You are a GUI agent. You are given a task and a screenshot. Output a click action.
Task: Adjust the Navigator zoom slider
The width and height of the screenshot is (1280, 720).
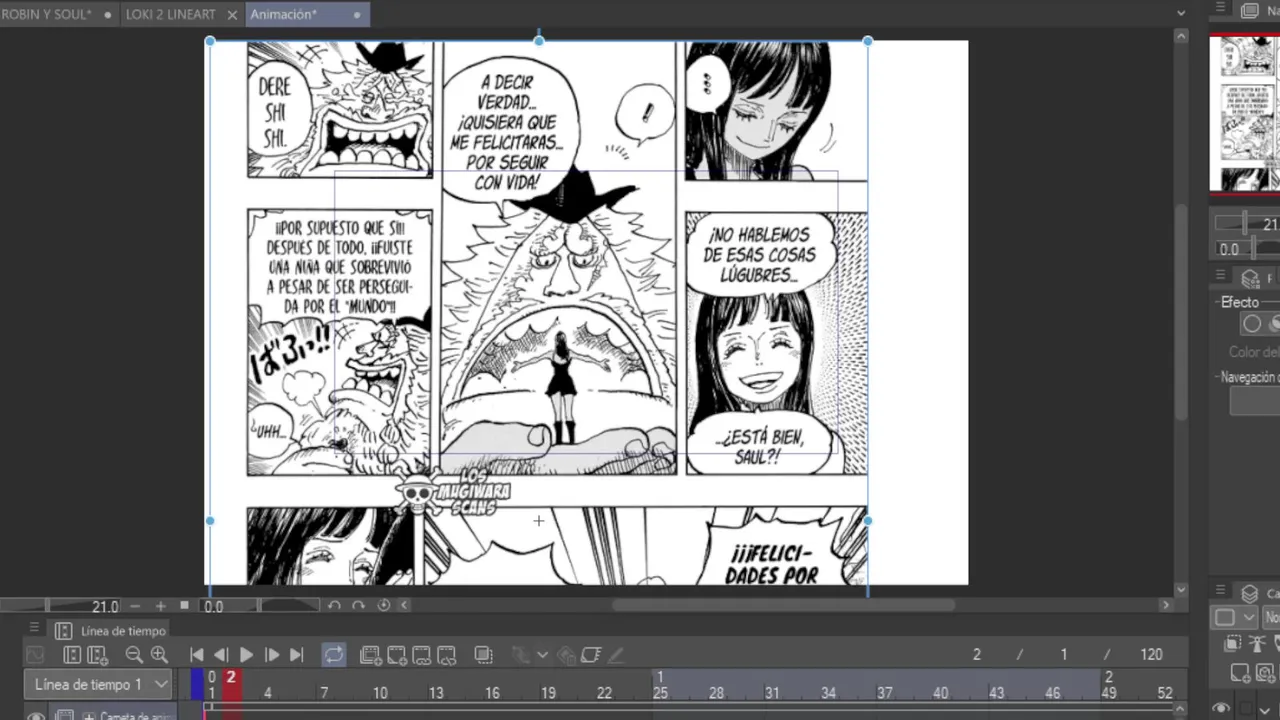tap(1246, 224)
